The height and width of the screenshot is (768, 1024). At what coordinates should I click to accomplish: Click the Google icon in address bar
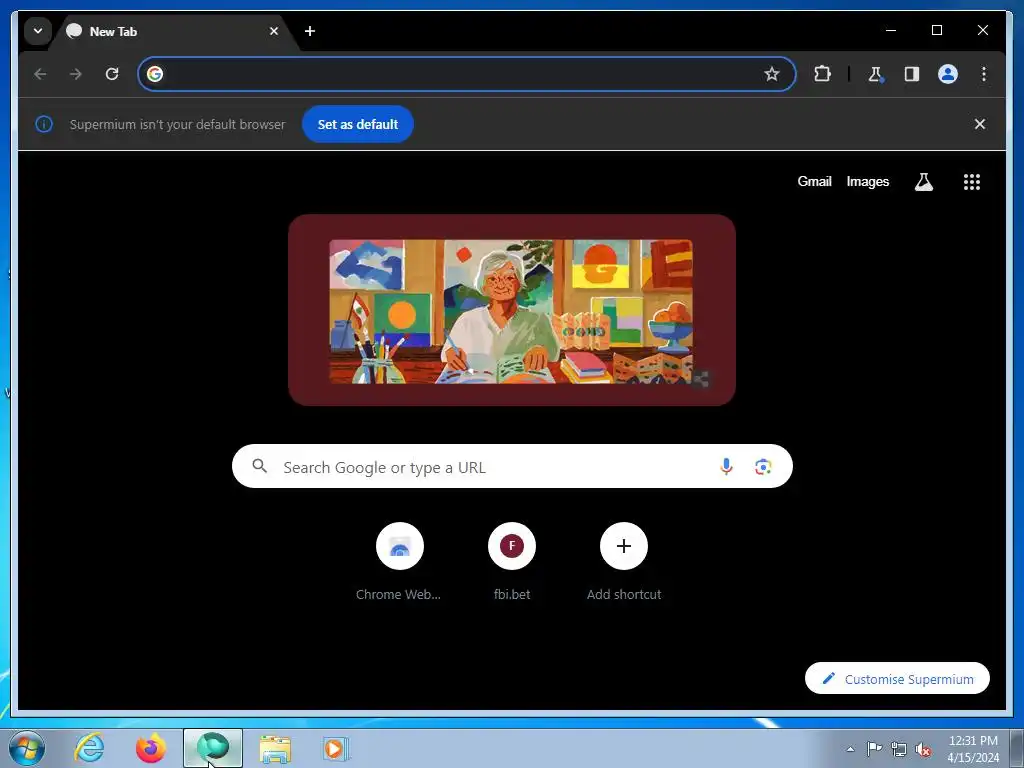(x=155, y=74)
